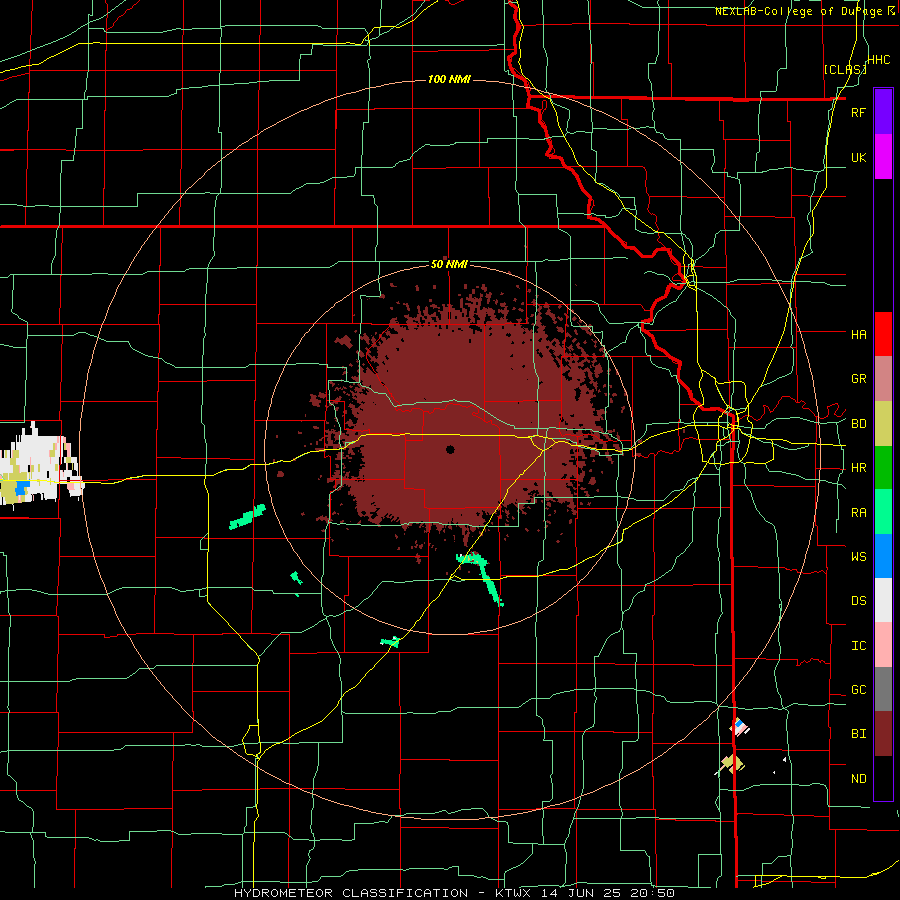Click the green rain echo west of 50 NMI ring

tap(247, 517)
